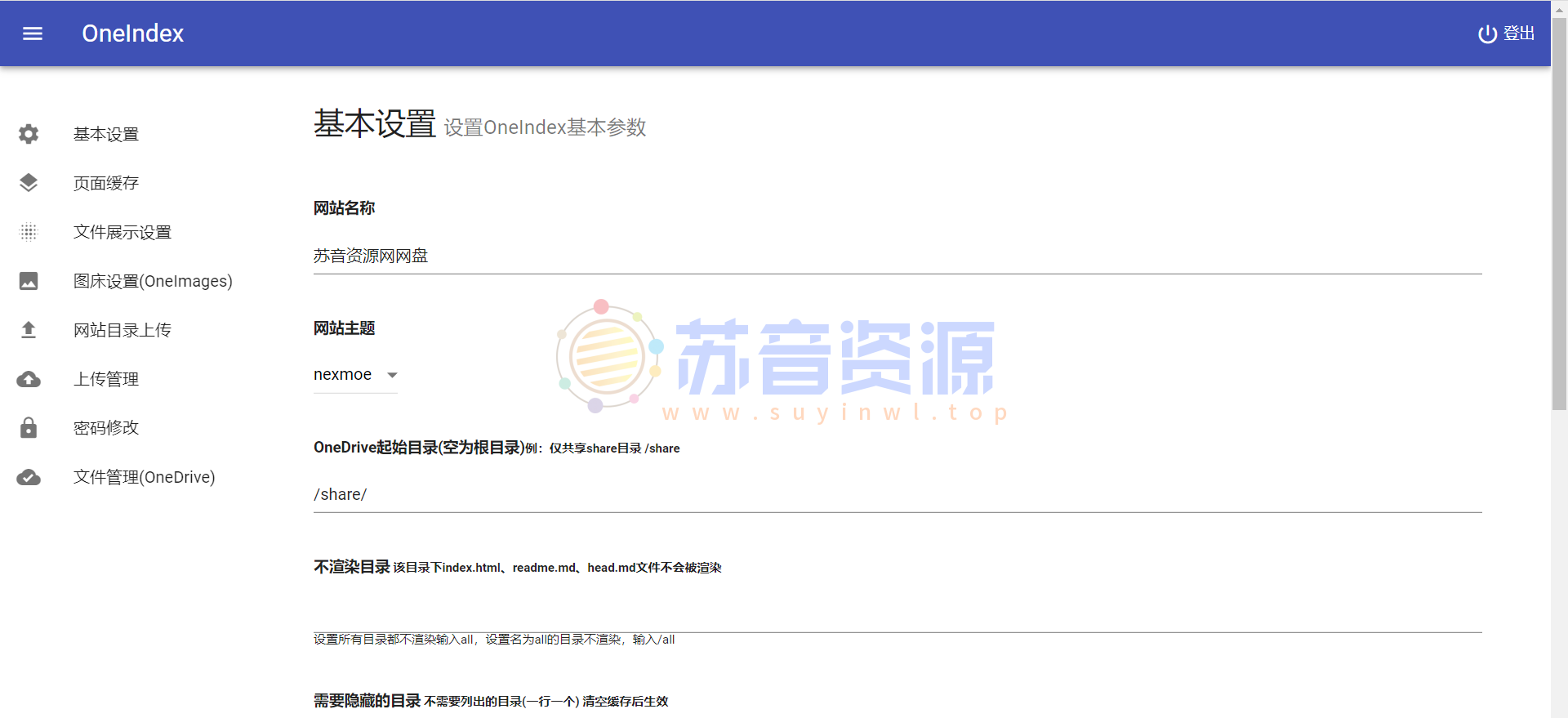
Task: Open the hamburger menu icon
Action: point(33,33)
